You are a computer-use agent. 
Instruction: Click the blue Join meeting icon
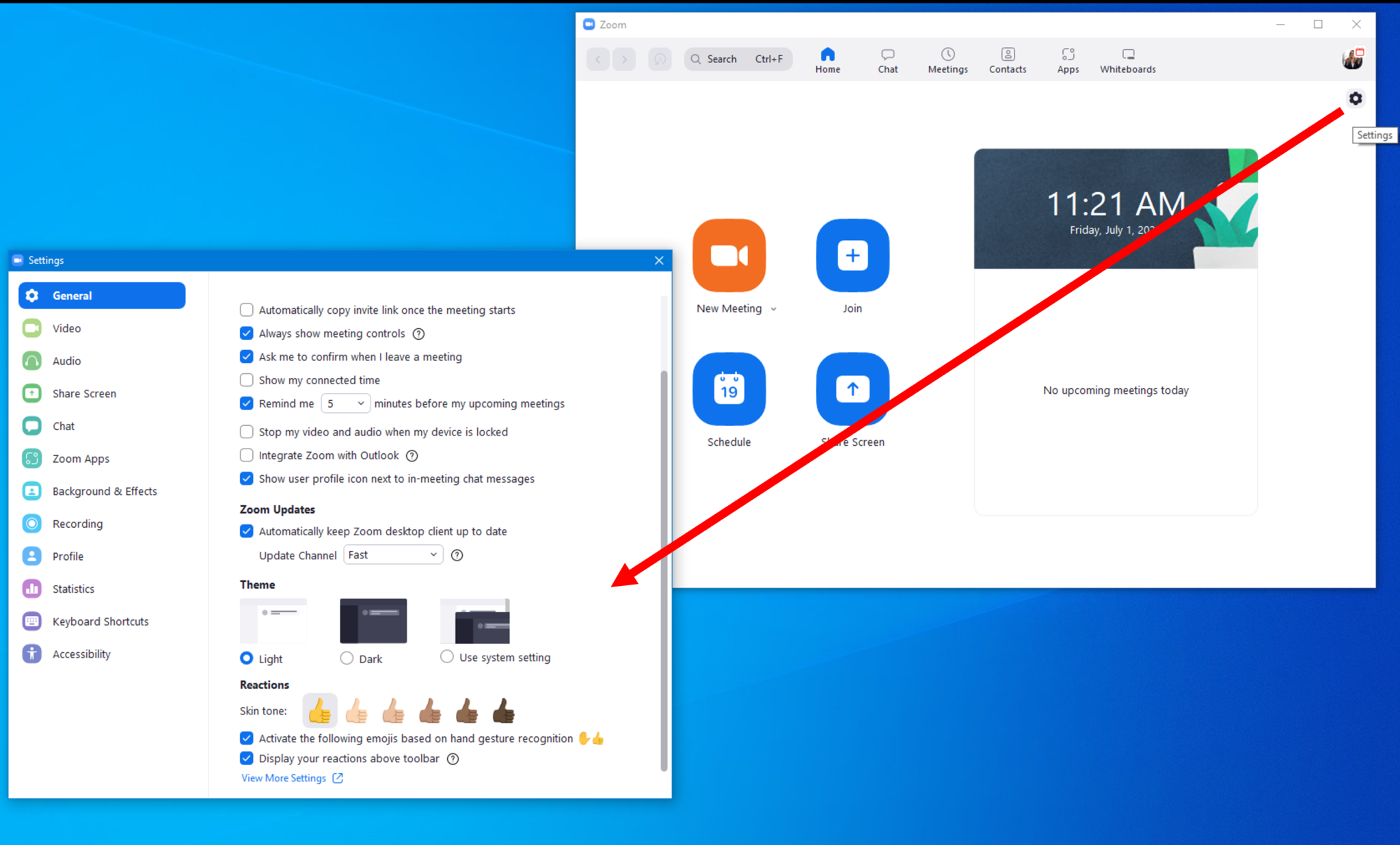coord(852,256)
